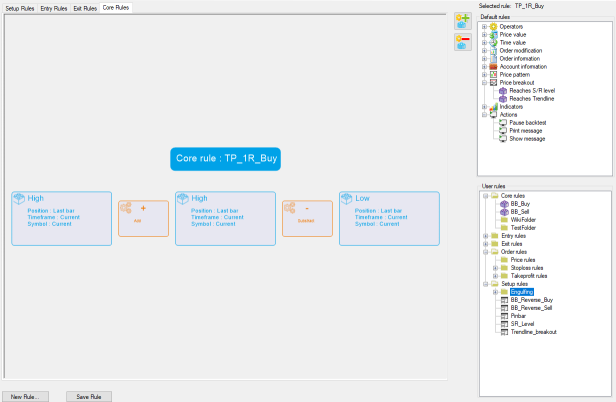The image size is (616, 402).
Task: Select the Add operator block
Action: 143,218
